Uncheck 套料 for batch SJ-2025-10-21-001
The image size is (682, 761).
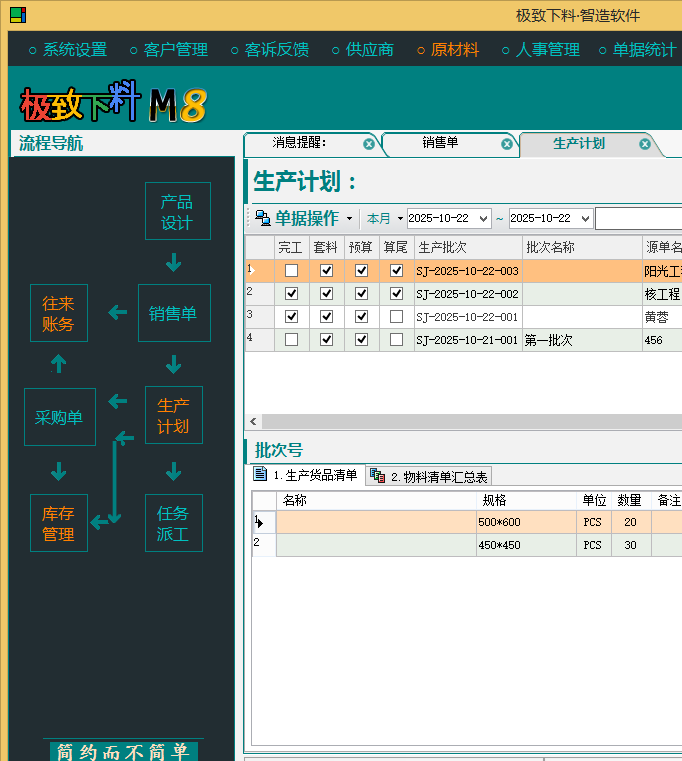pos(326,340)
